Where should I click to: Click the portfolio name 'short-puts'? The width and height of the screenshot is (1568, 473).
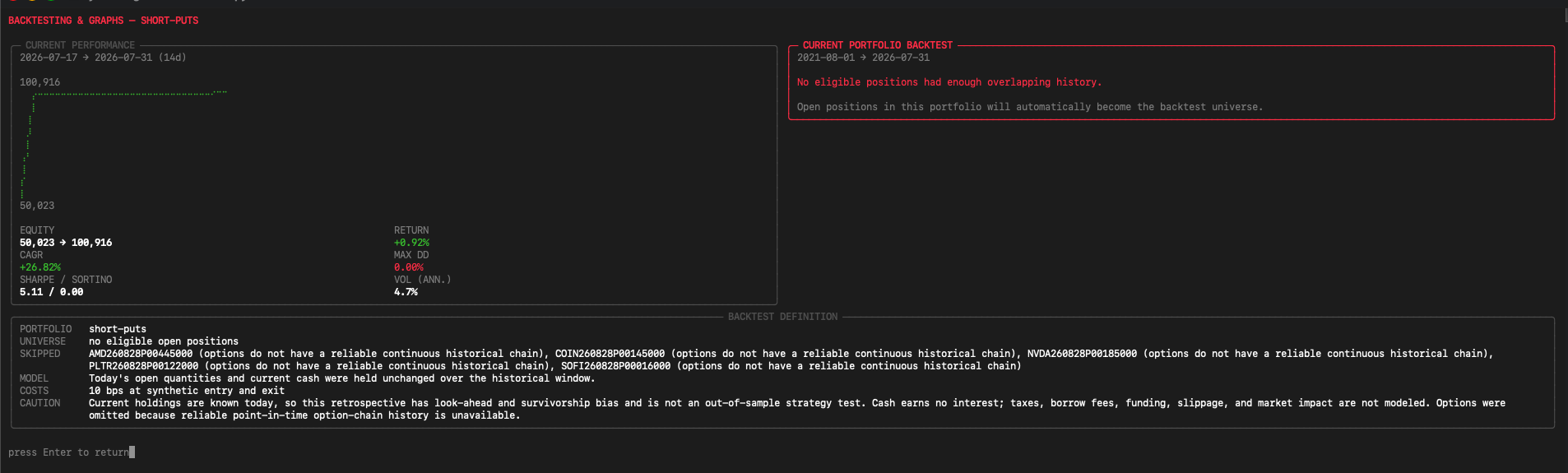coord(118,329)
